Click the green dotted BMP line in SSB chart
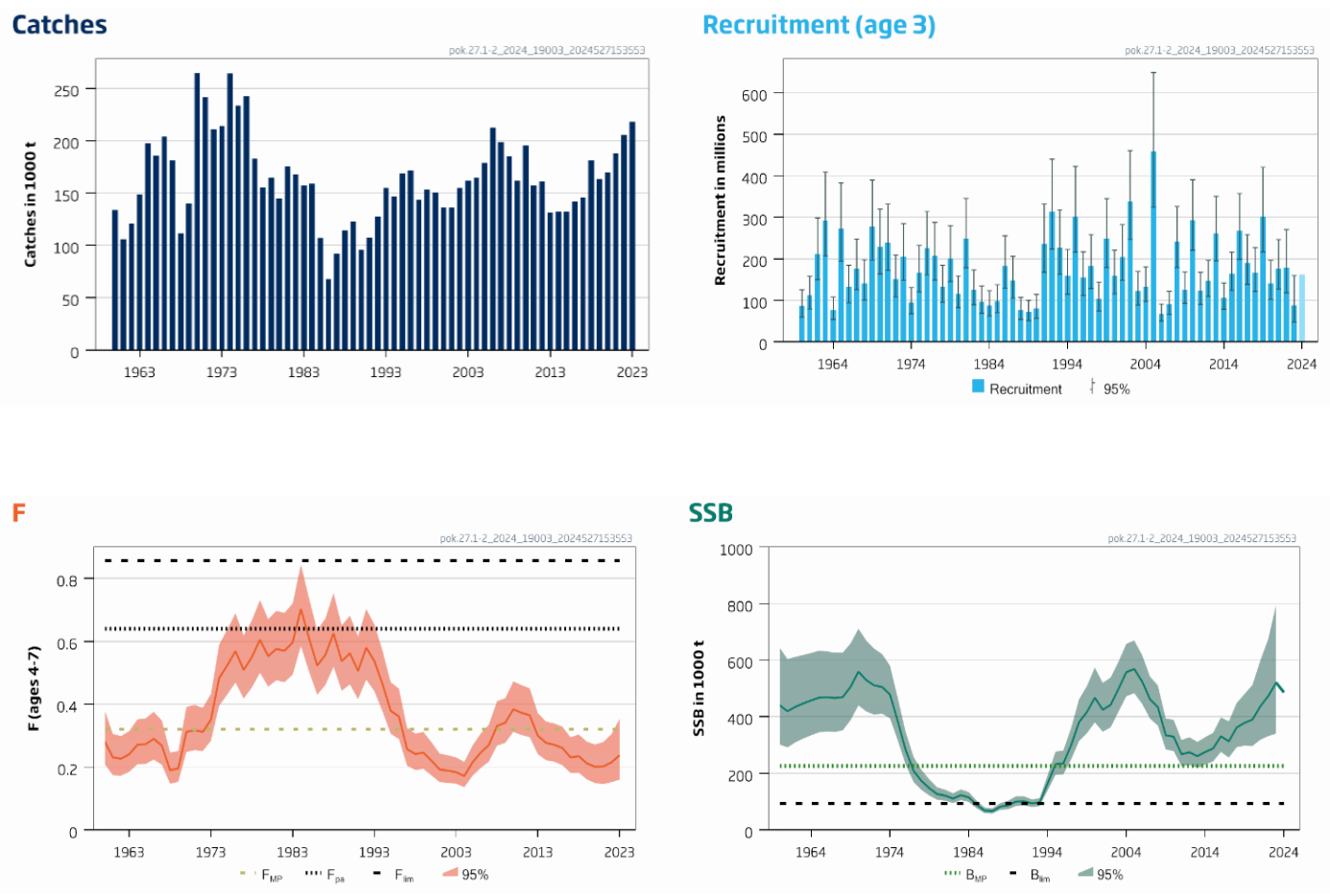1330x896 pixels. [x=1032, y=766]
